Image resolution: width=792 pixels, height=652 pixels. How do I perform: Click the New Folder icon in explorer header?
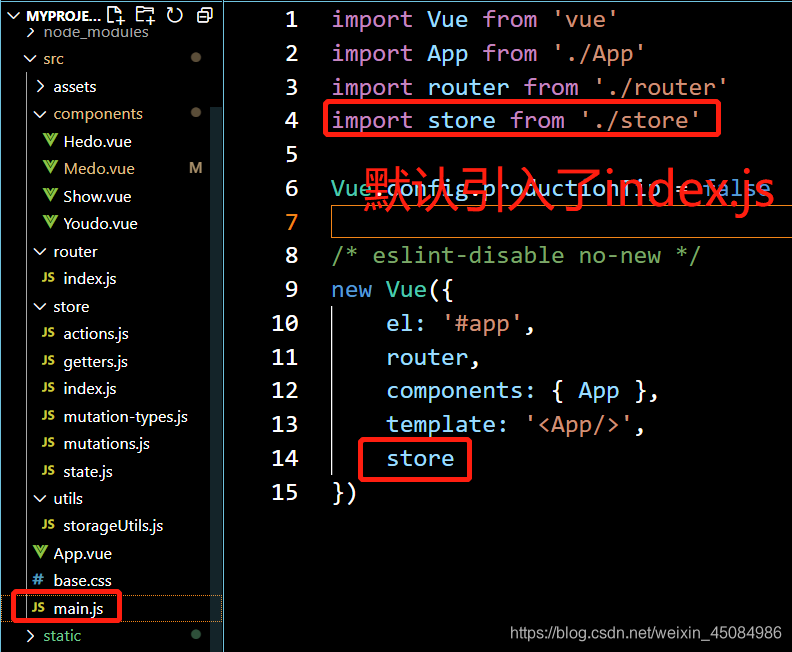tap(145, 15)
